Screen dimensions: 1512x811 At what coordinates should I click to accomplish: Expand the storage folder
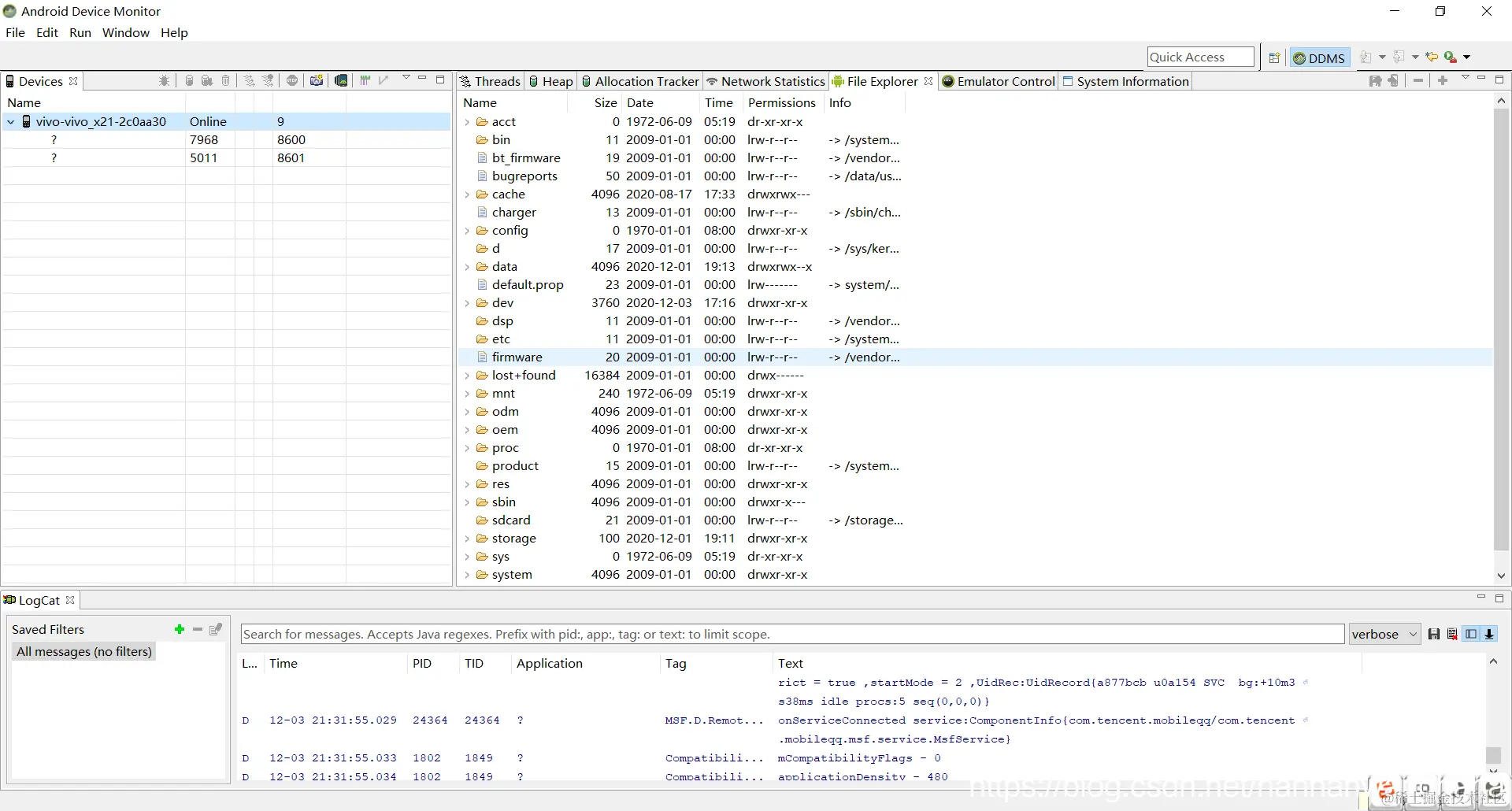pos(467,539)
